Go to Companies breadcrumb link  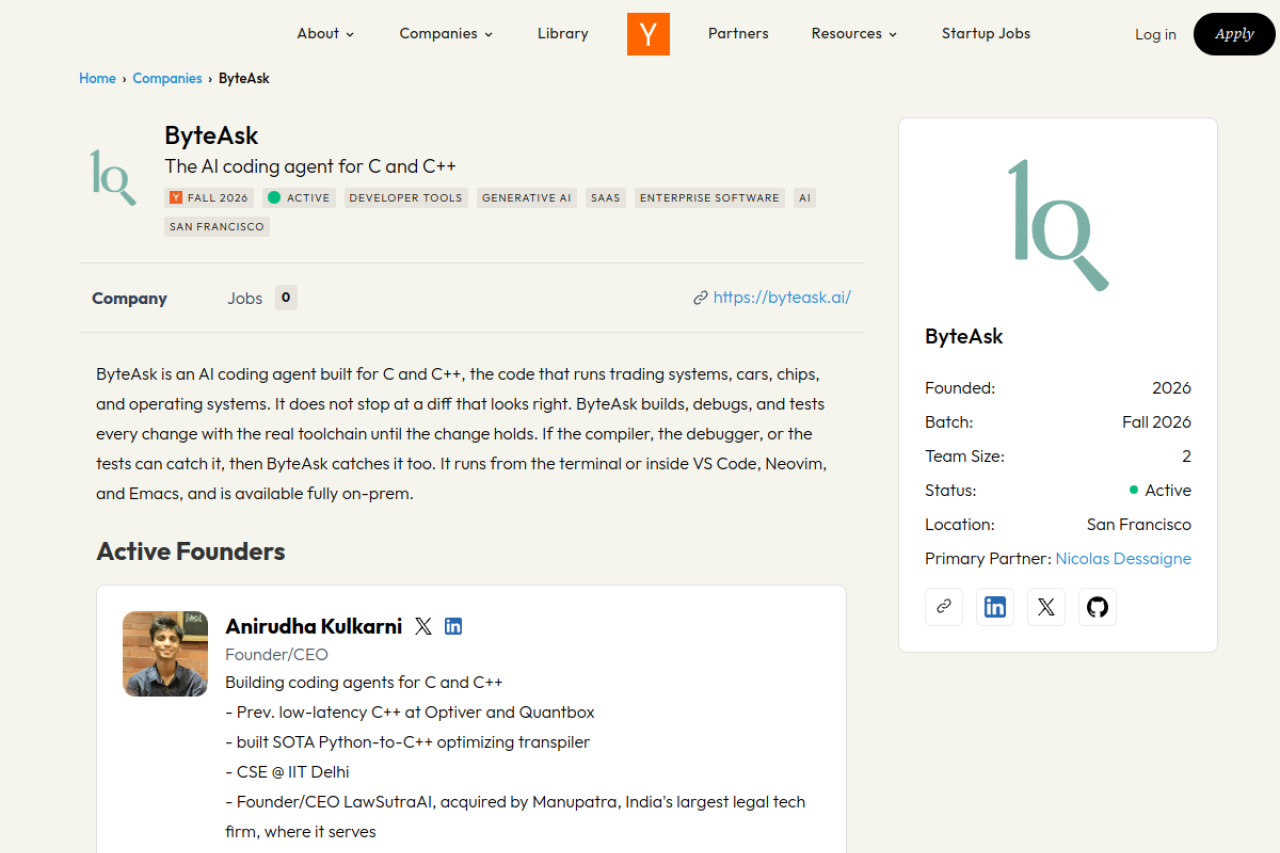point(167,78)
